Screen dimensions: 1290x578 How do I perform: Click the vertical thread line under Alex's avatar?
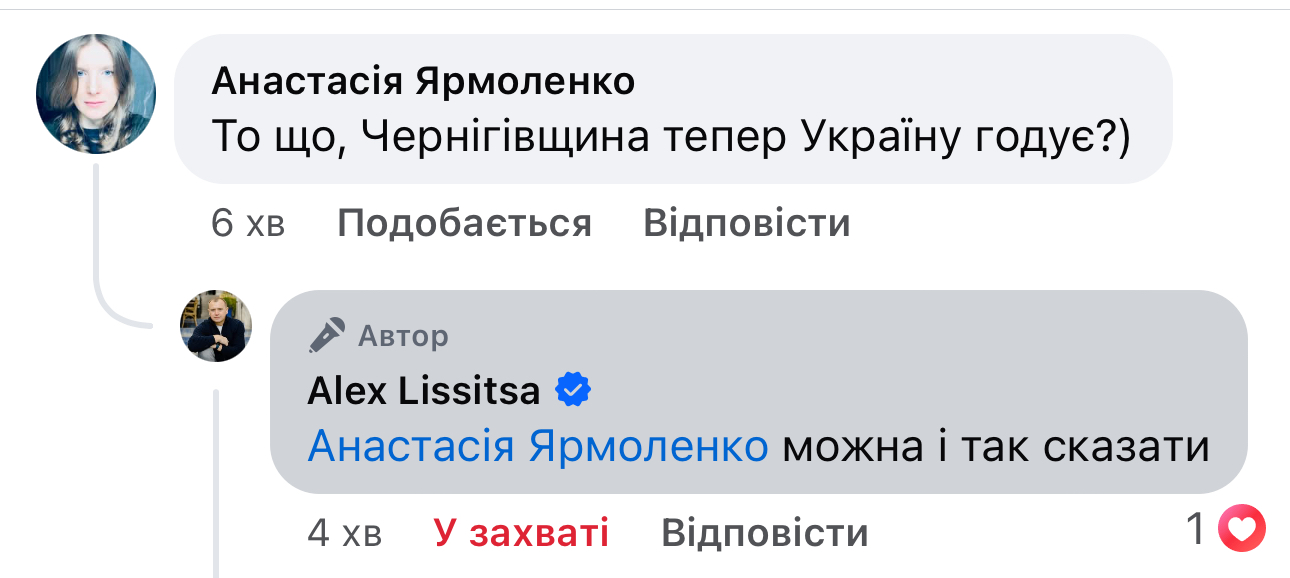click(x=216, y=480)
